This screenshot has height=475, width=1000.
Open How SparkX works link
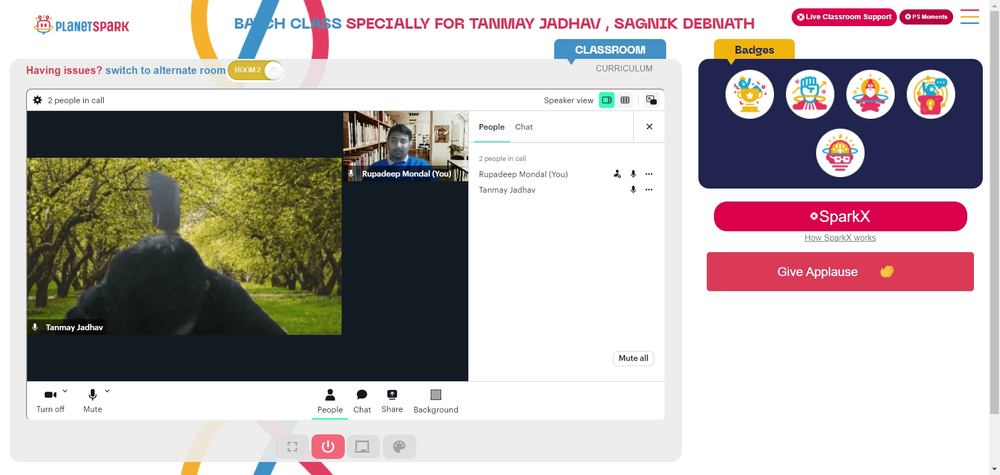[x=840, y=238]
